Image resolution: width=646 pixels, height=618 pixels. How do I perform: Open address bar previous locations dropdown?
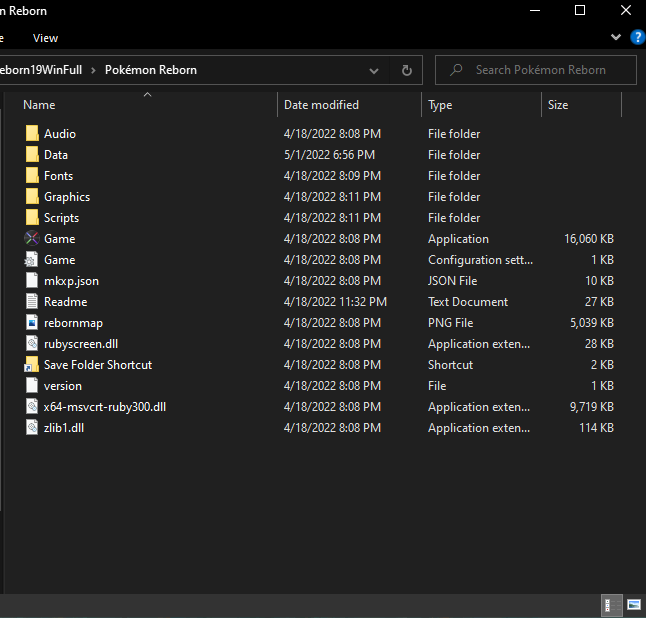coord(374,70)
